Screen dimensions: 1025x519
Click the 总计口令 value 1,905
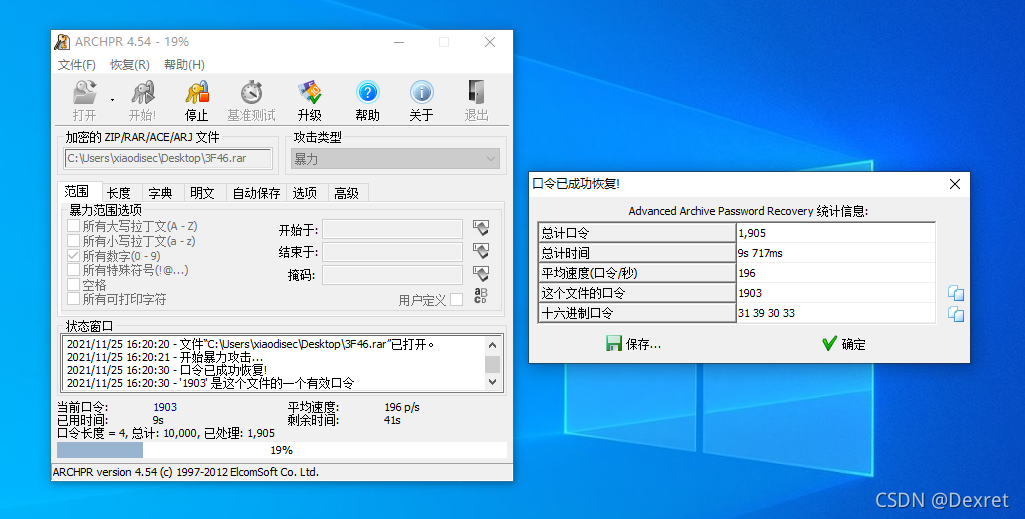[752, 233]
